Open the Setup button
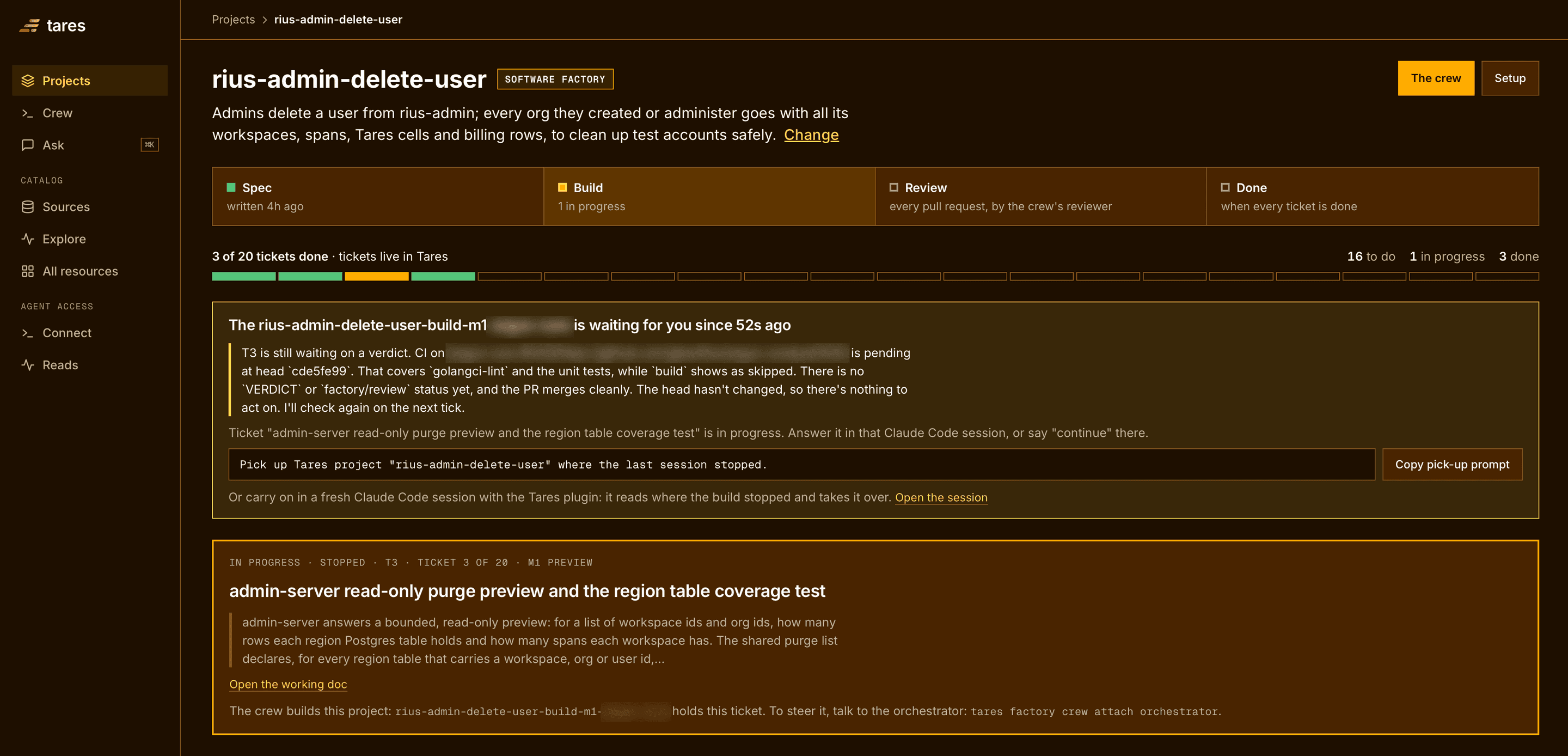The width and height of the screenshot is (1568, 756). [1510, 78]
